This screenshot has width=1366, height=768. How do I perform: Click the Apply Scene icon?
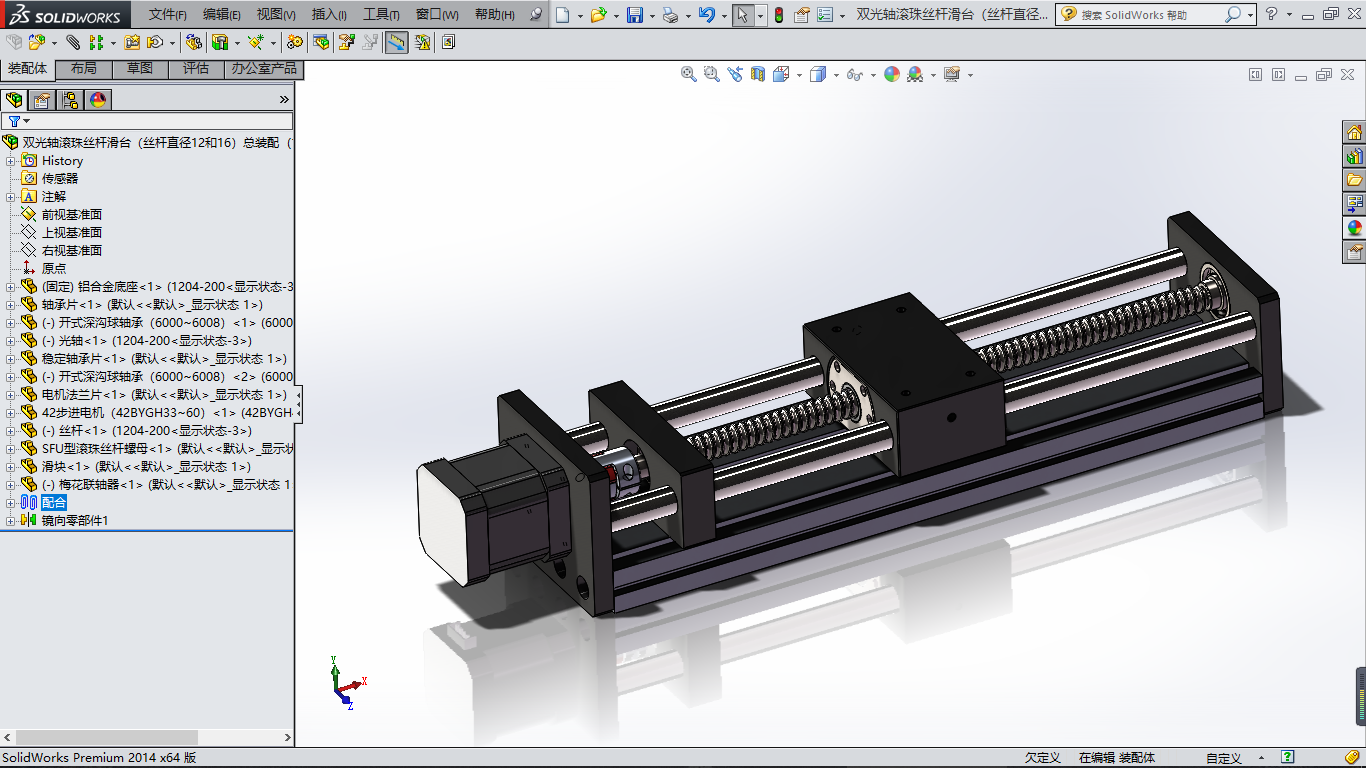tap(915, 74)
